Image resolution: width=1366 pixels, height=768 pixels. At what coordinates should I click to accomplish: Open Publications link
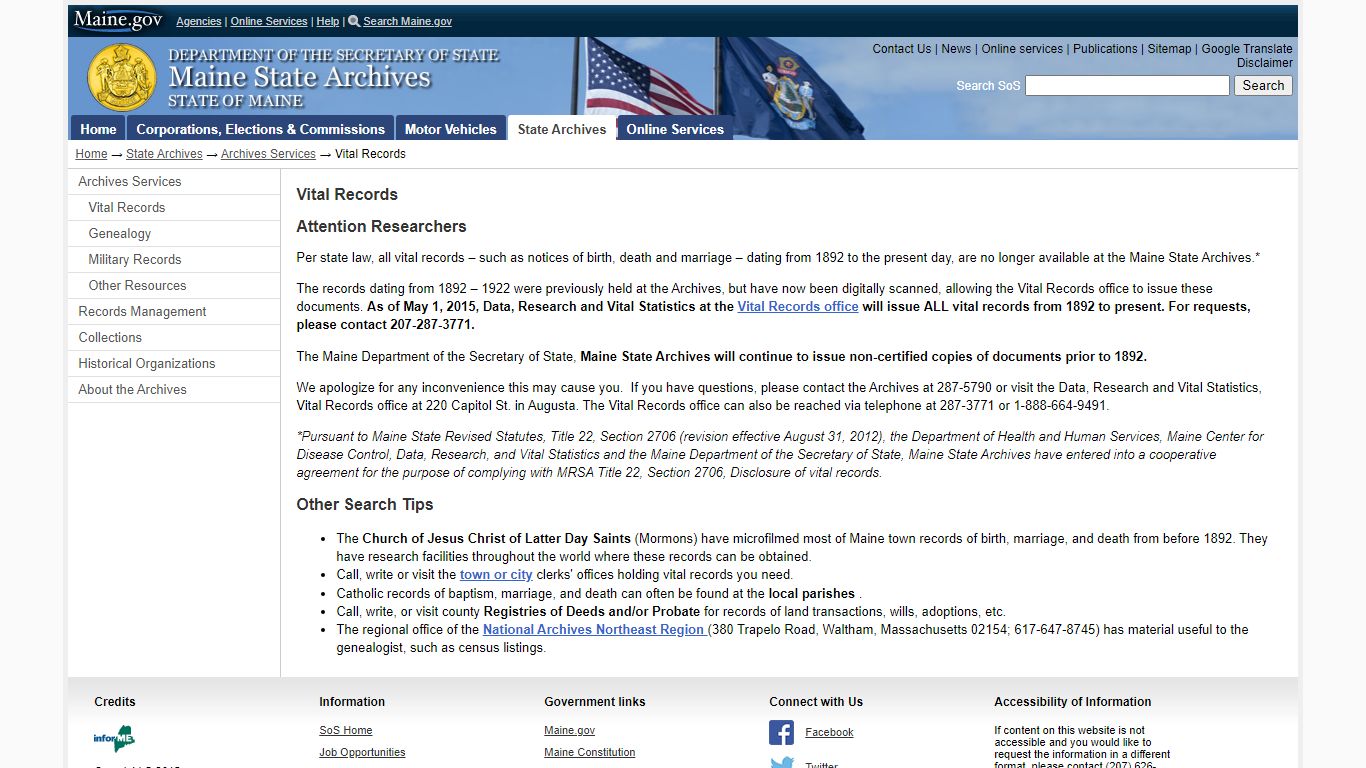pos(1105,49)
